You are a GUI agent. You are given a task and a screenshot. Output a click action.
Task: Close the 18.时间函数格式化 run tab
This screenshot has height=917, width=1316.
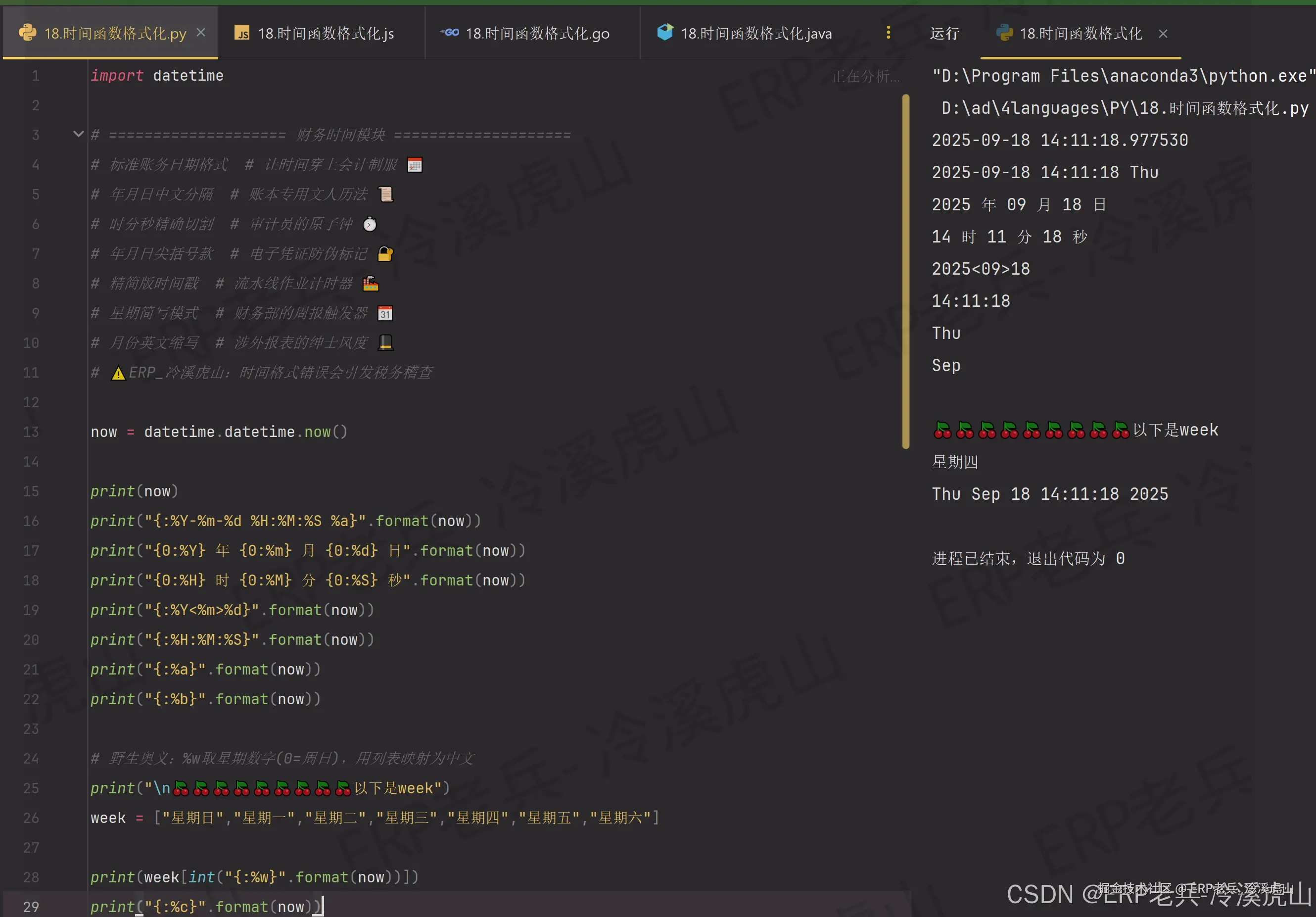(x=1163, y=34)
